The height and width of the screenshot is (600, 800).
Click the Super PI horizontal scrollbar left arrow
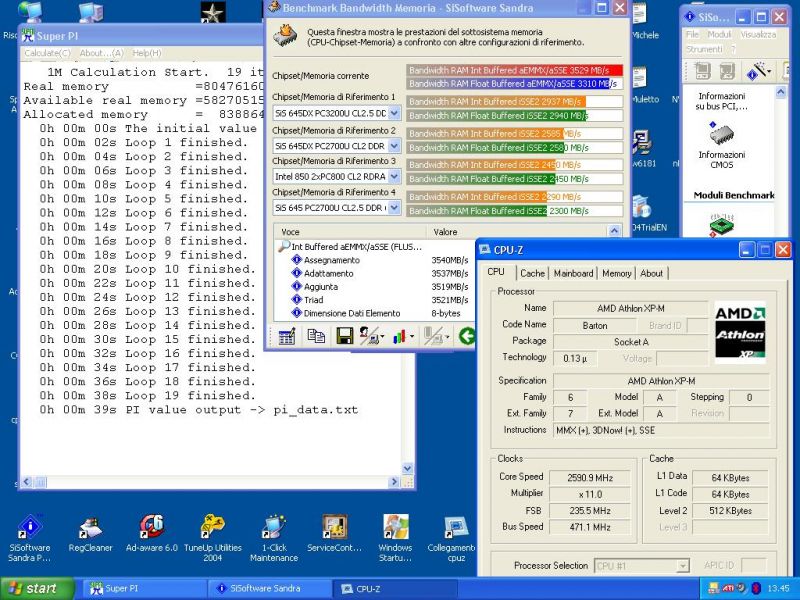point(27,482)
